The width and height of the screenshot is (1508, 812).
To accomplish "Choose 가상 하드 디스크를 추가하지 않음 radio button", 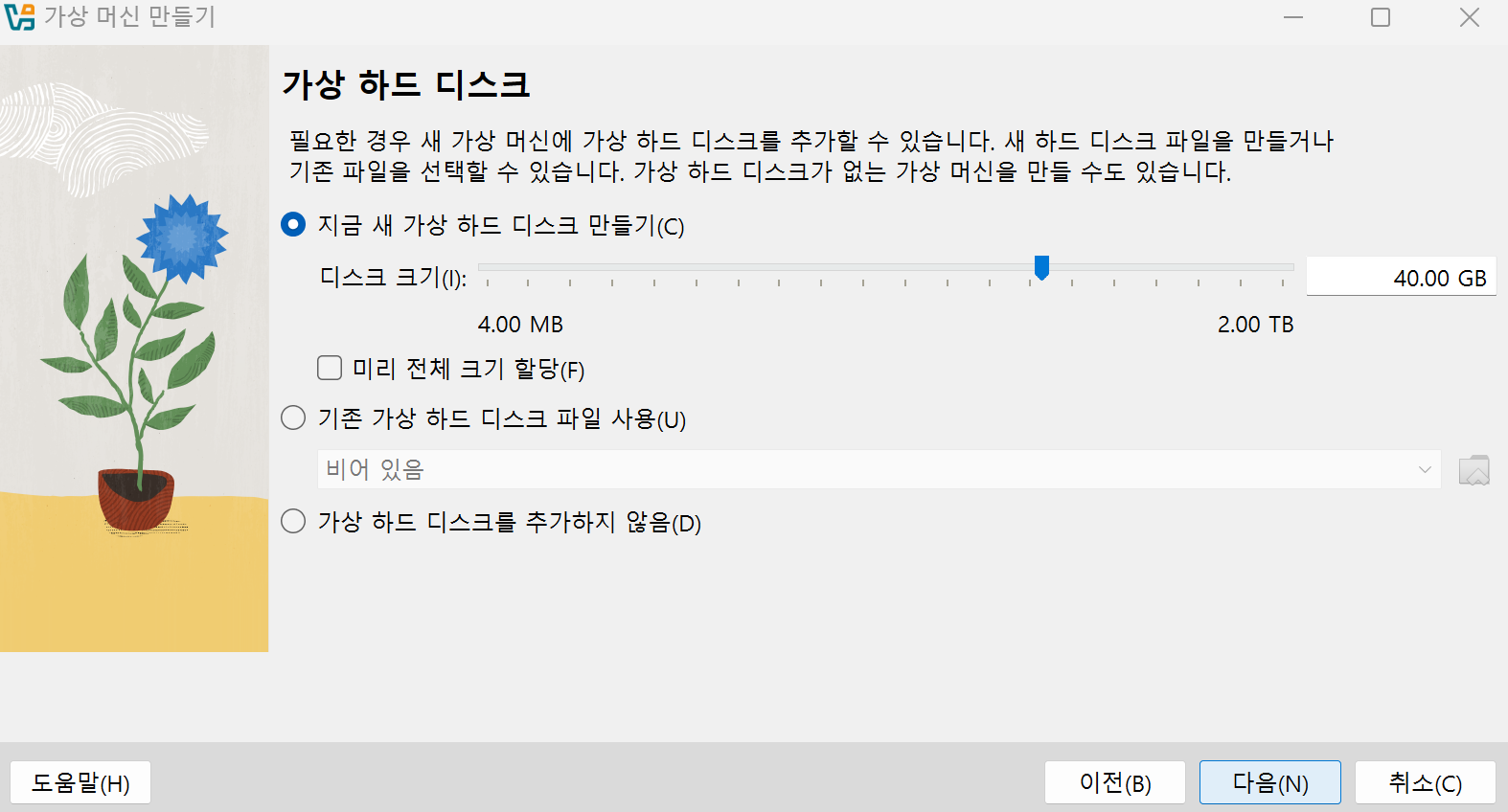I will (293, 521).
